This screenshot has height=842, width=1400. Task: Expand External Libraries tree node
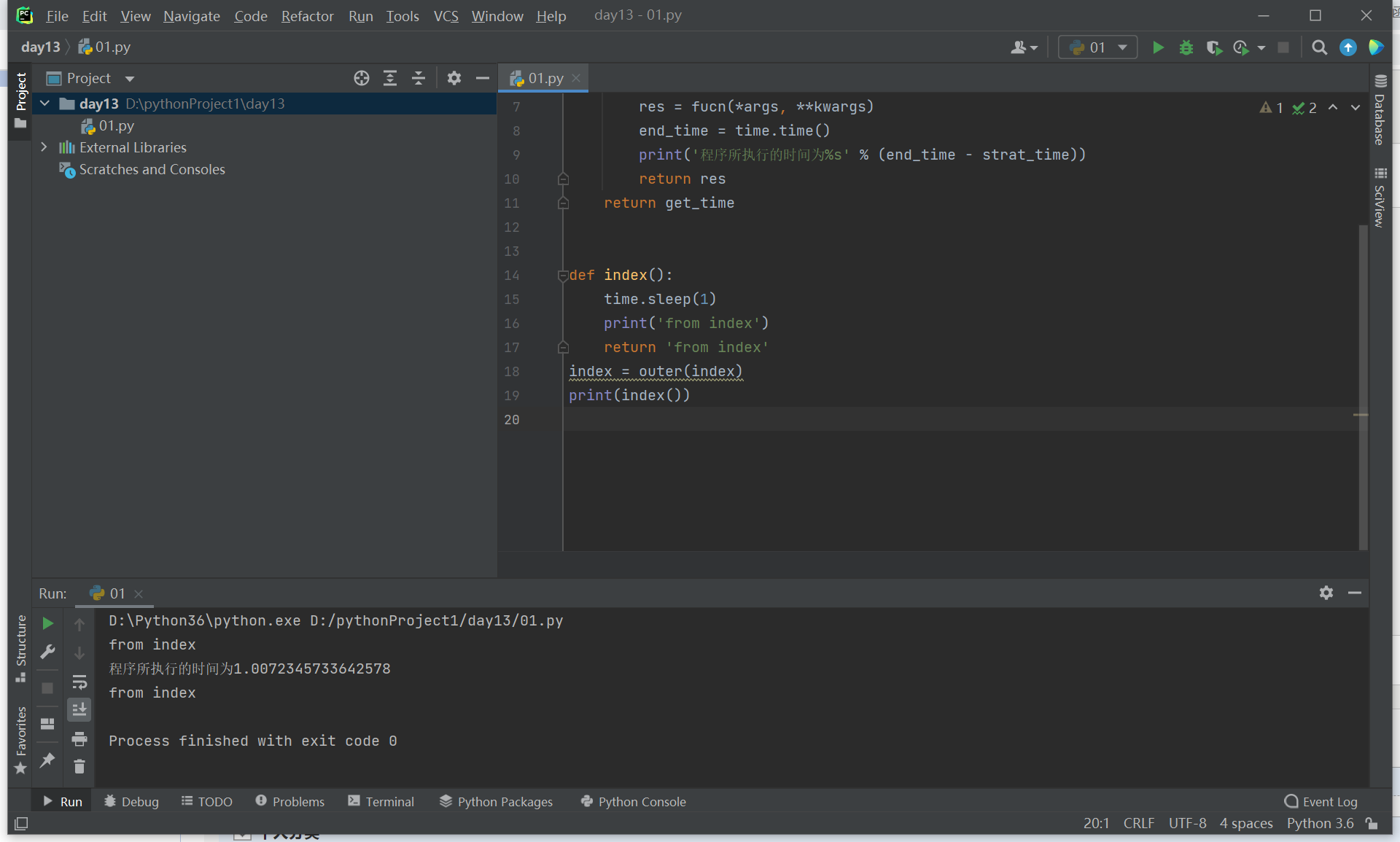(44, 147)
